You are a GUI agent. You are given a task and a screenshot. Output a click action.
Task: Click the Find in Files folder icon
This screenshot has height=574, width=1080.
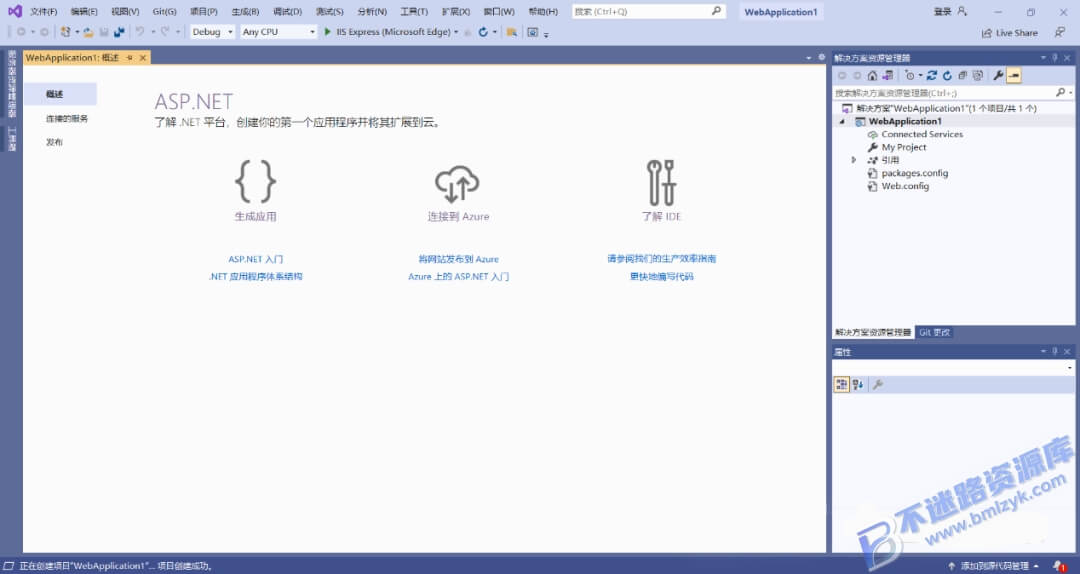512,32
